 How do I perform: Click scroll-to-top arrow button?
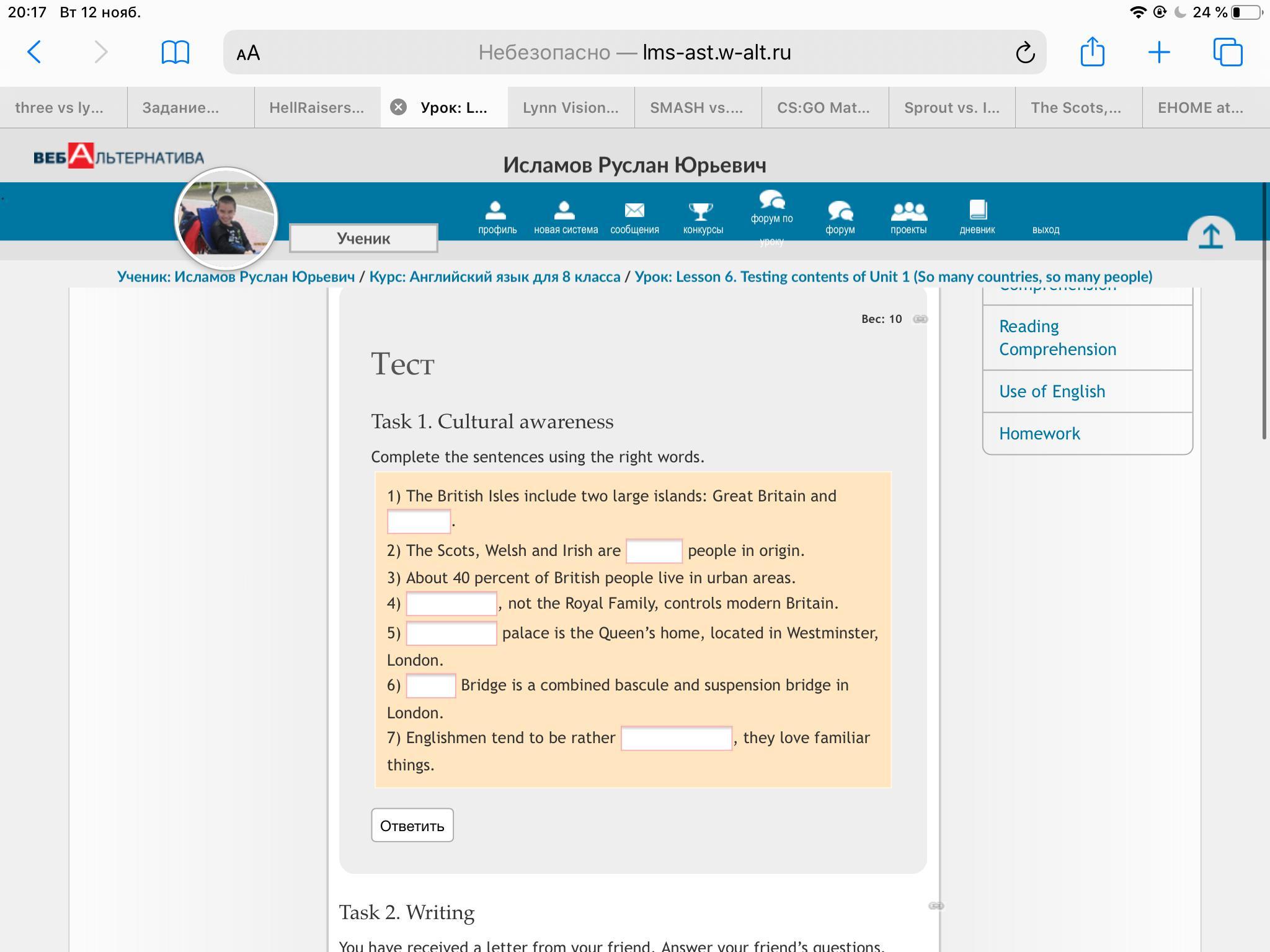(x=1210, y=237)
